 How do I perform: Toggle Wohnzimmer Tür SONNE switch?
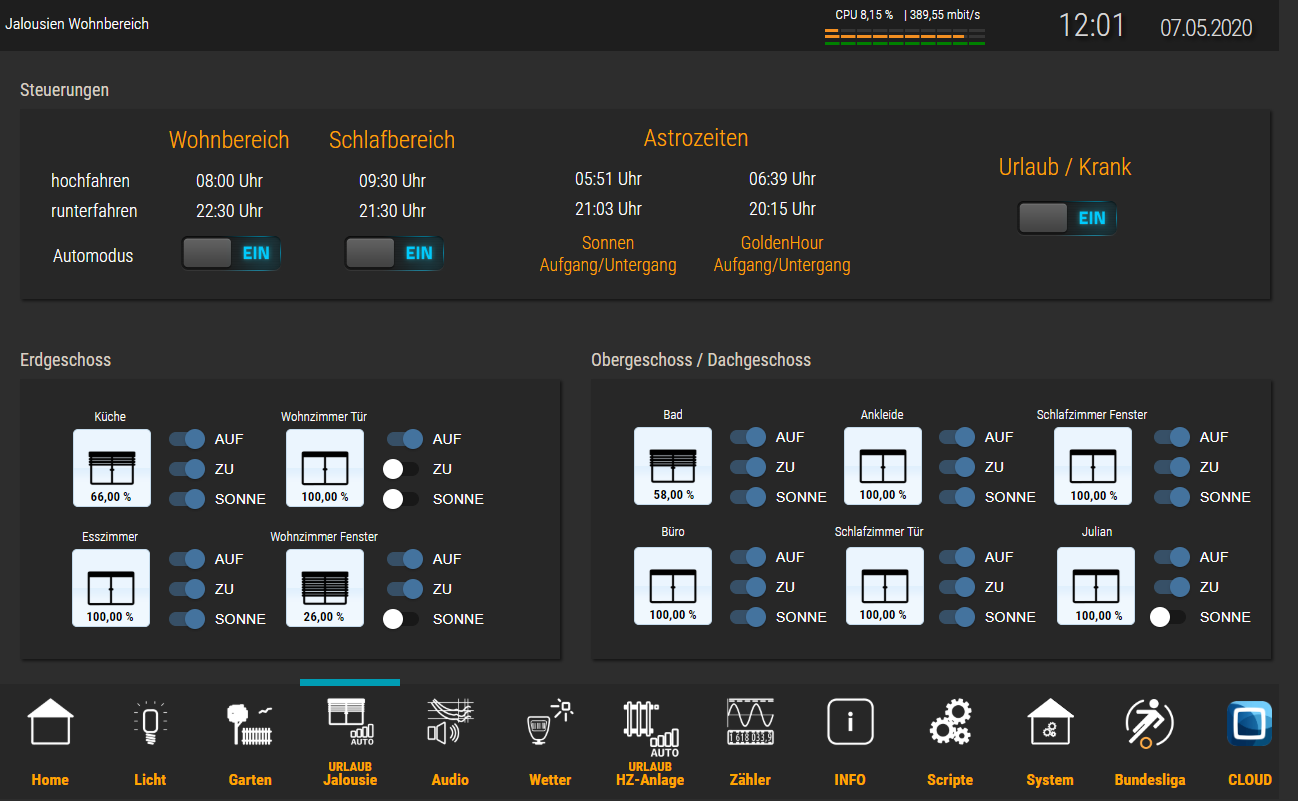(402, 499)
